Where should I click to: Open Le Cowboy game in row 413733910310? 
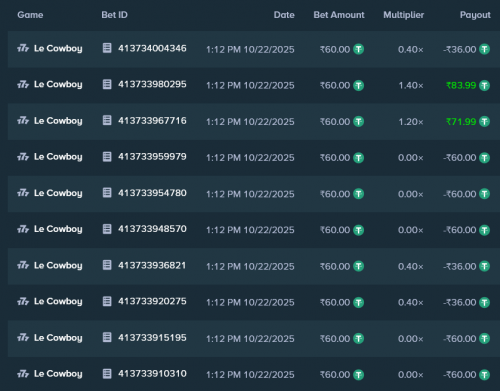click(x=58, y=374)
